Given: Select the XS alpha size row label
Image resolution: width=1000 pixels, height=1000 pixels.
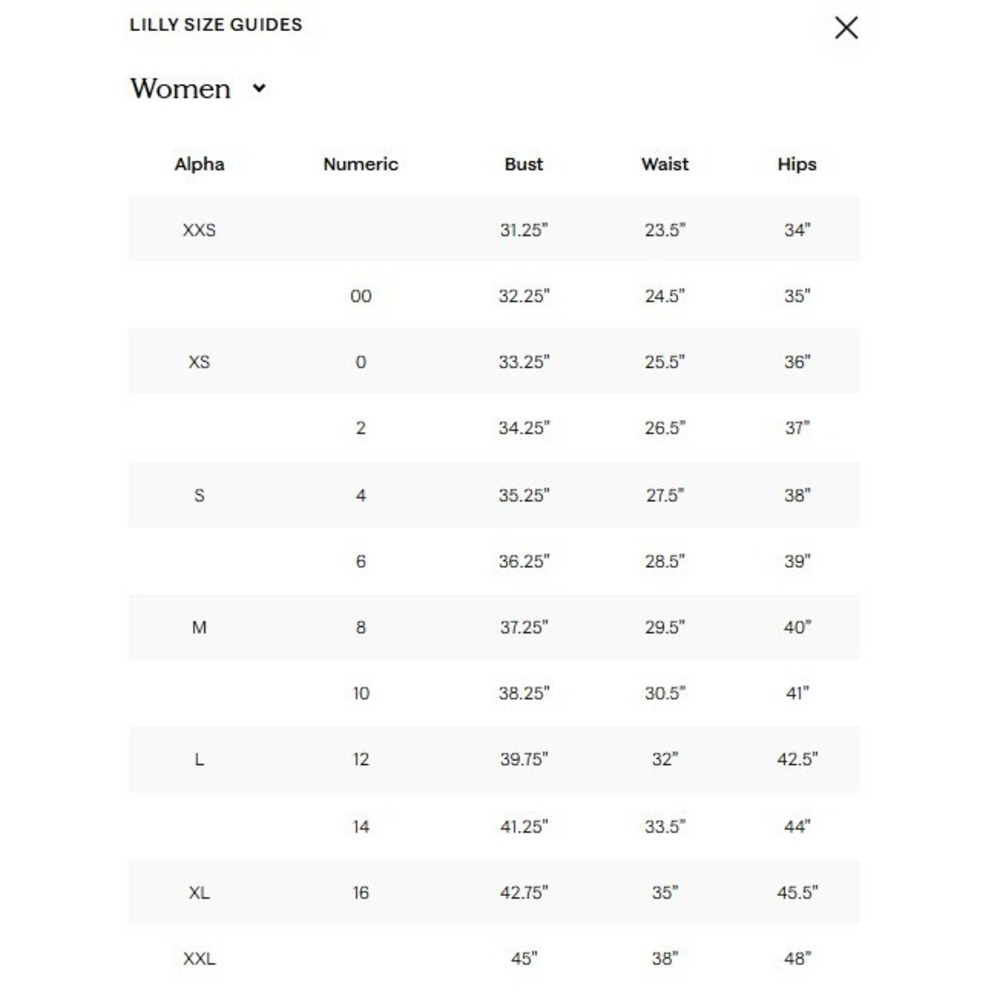Looking at the screenshot, I should [x=199, y=362].
